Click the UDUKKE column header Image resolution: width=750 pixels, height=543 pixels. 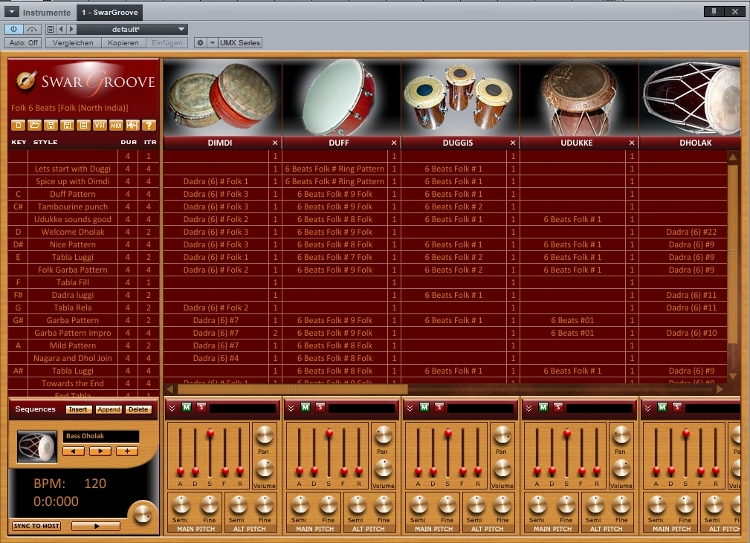(x=576, y=143)
